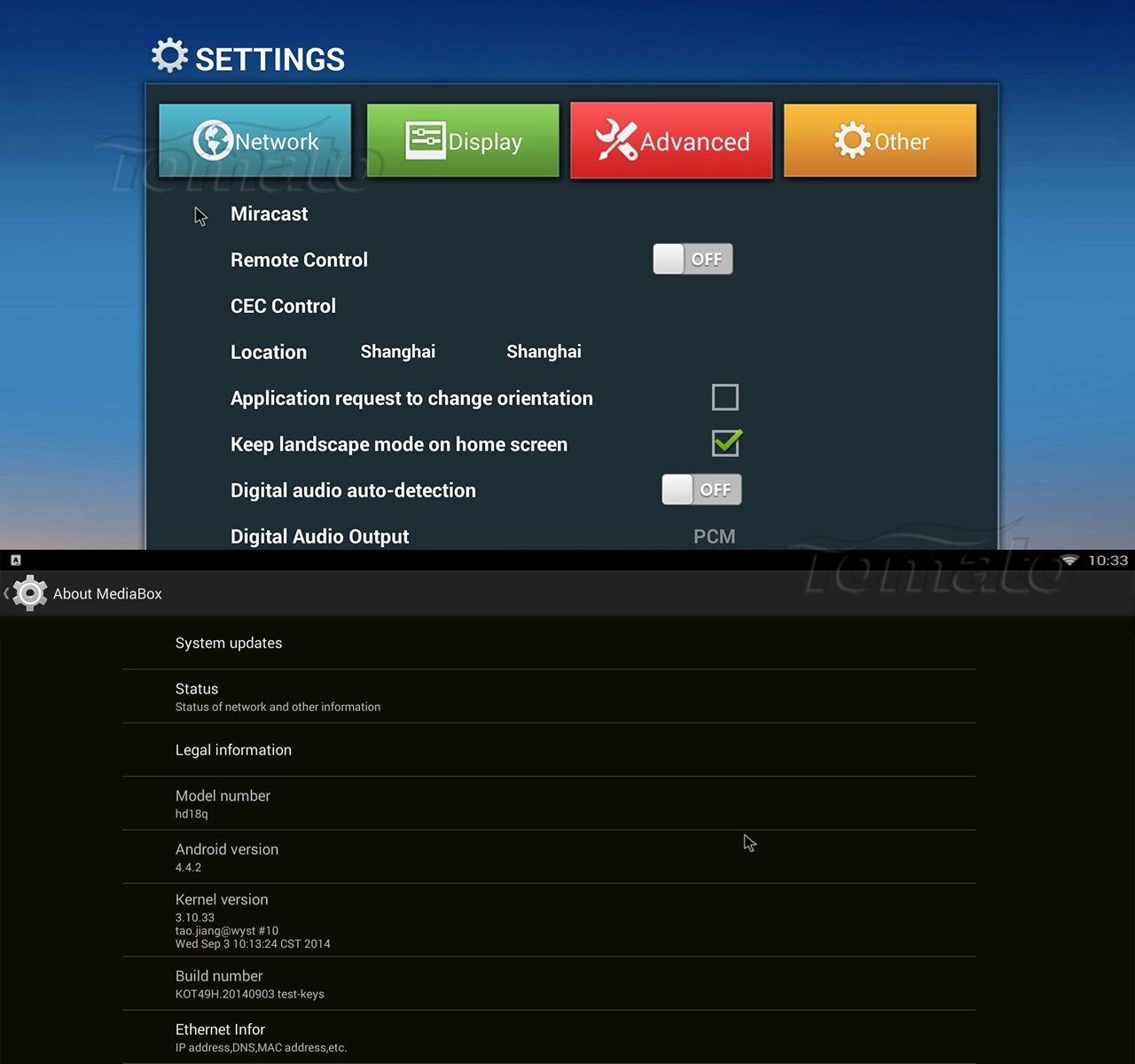The image size is (1135, 1064).
Task: Open System updates
Action: [x=549, y=643]
